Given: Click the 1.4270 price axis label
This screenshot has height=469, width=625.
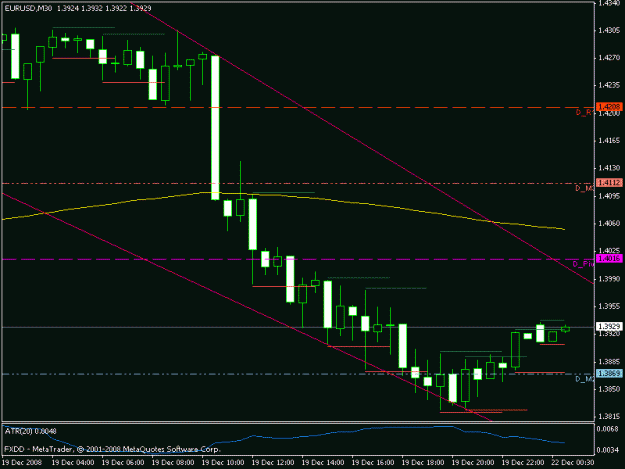Looking at the screenshot, I should (x=609, y=58).
